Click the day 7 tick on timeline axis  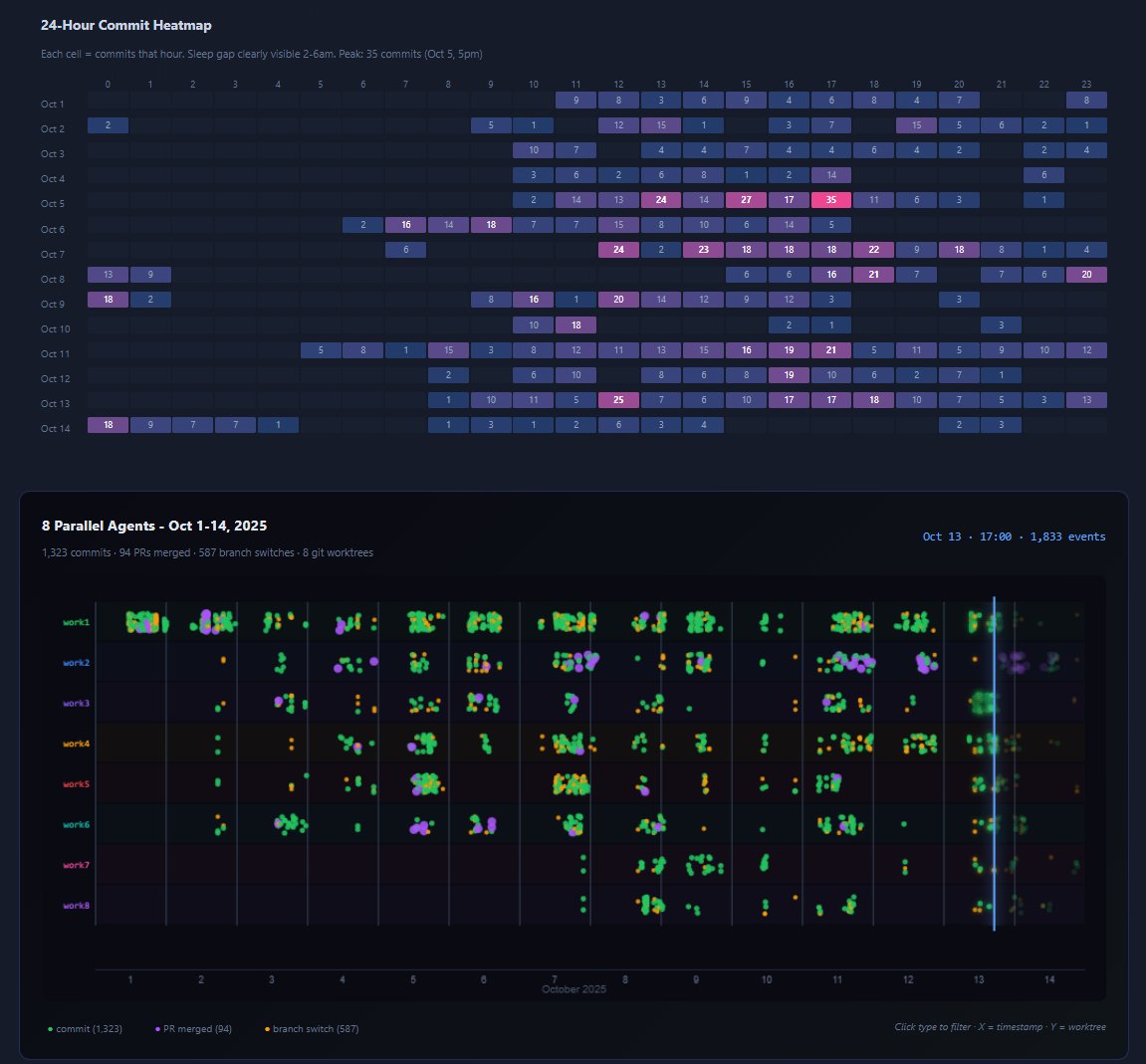(x=554, y=979)
